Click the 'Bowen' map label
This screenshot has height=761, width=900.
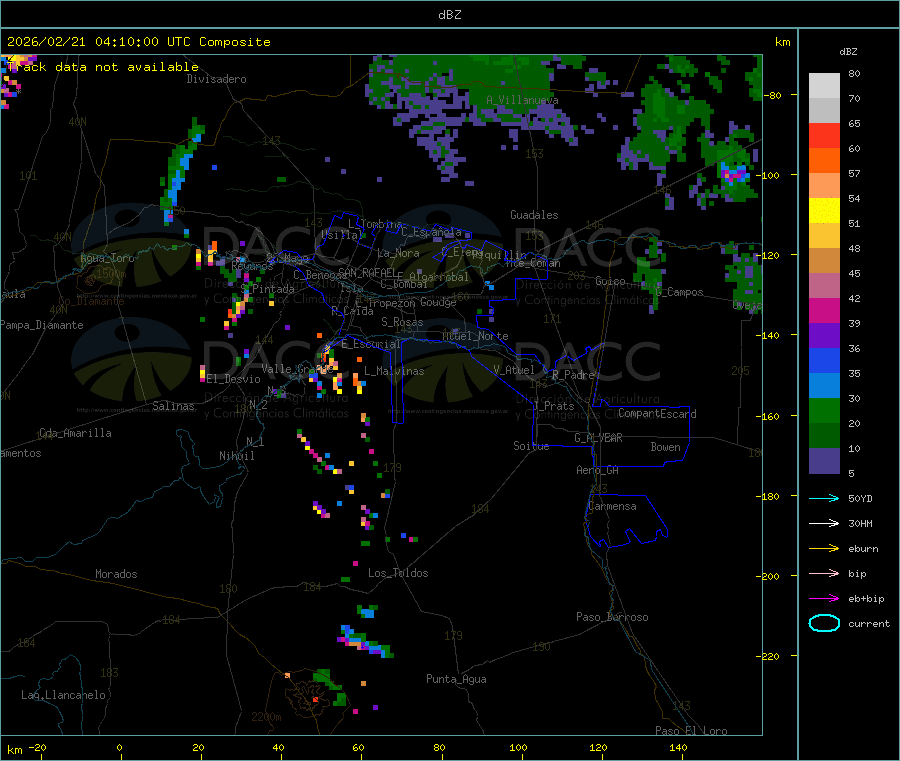(666, 447)
